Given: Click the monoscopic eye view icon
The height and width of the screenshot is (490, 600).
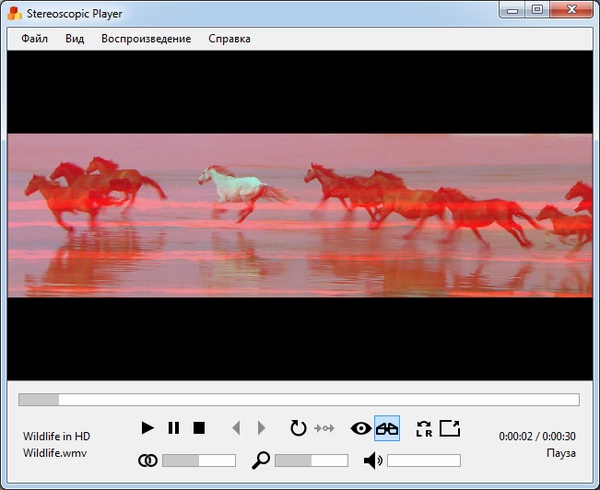Looking at the screenshot, I should (361, 428).
